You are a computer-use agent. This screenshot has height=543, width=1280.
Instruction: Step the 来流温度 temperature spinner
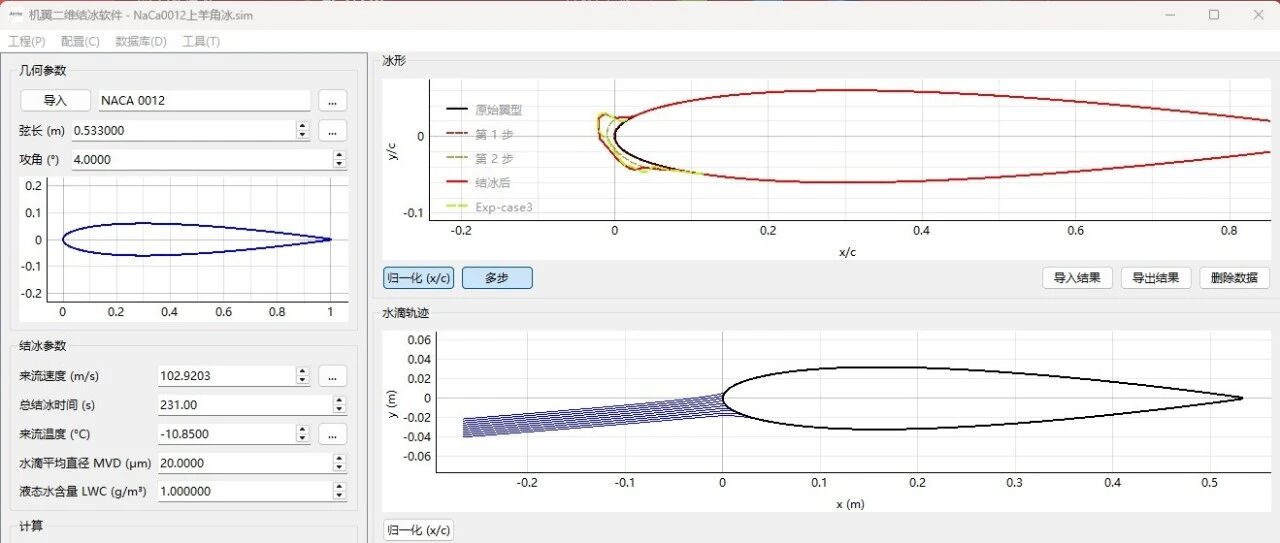click(303, 434)
